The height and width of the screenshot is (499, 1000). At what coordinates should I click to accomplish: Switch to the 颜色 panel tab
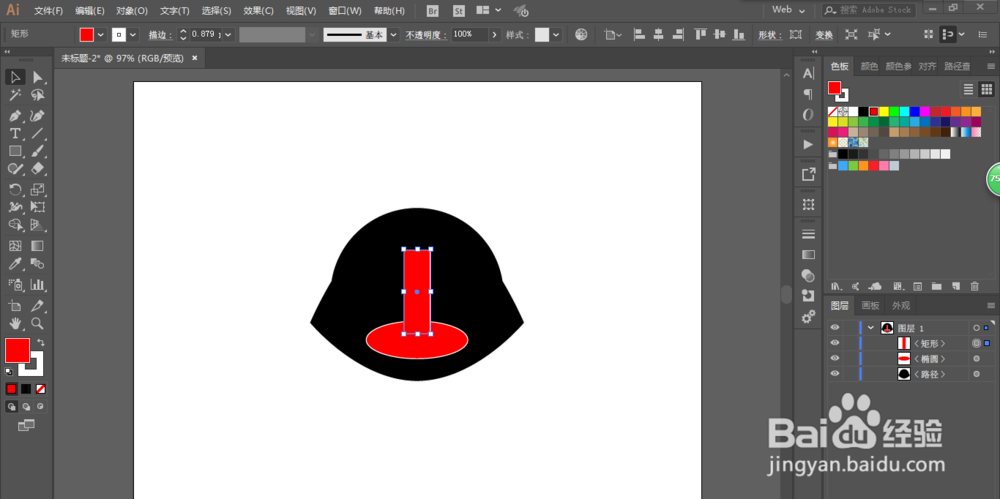click(x=869, y=66)
